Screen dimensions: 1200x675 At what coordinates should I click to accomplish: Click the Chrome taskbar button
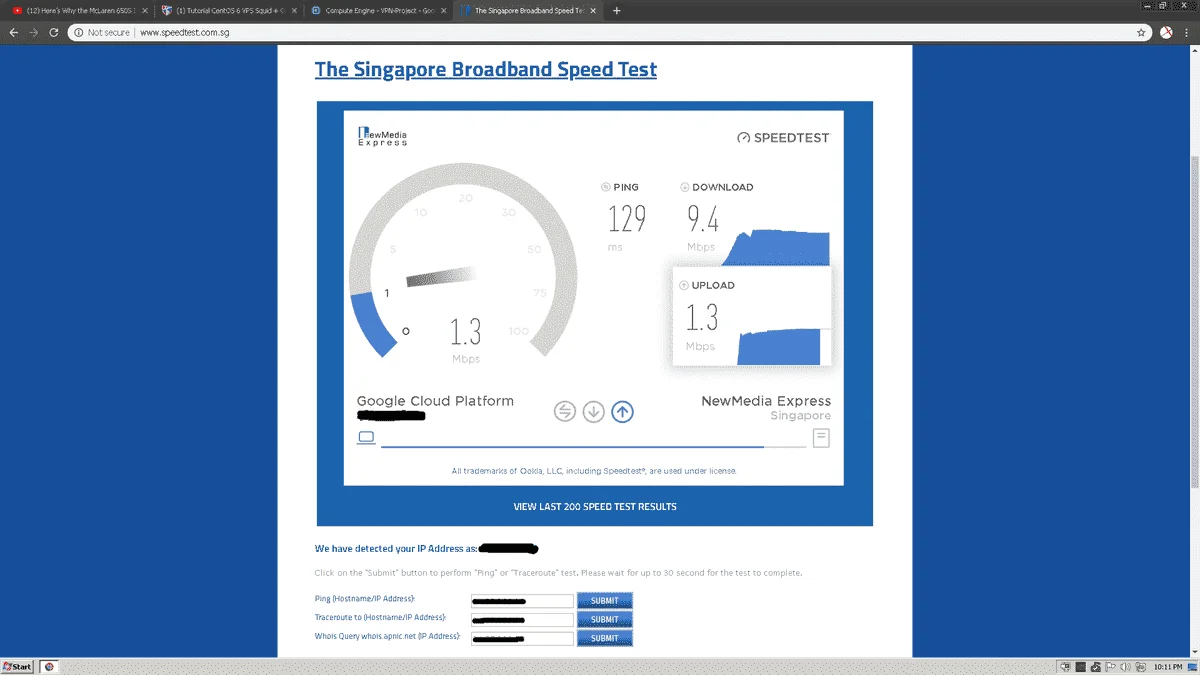(49, 666)
